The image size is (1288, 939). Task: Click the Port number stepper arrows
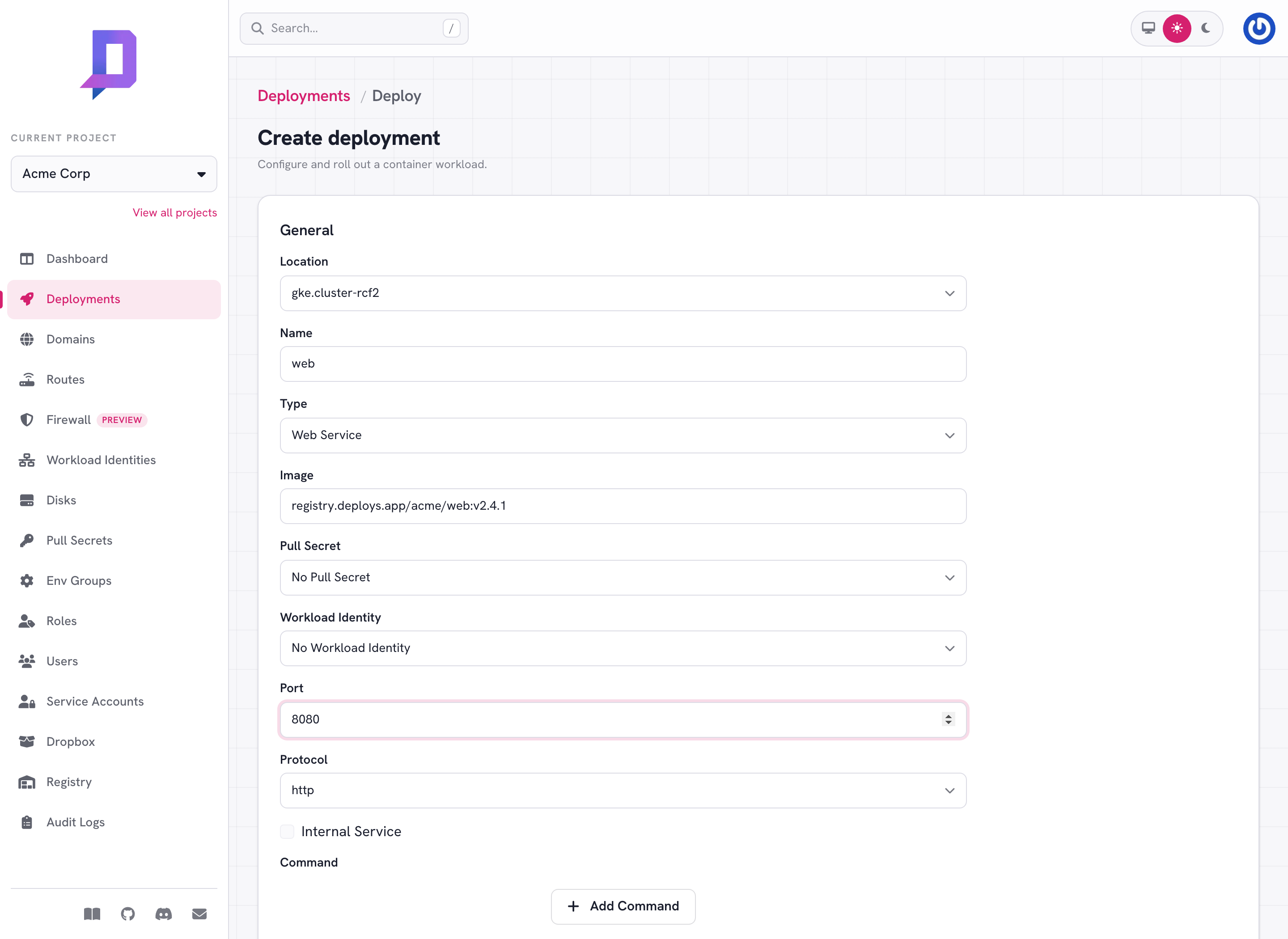[948, 719]
